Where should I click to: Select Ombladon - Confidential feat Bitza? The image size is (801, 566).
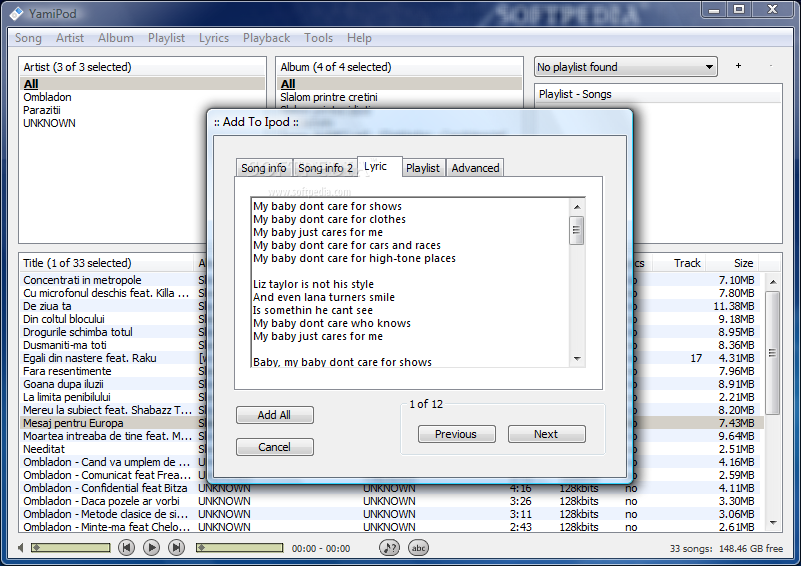coord(105,488)
